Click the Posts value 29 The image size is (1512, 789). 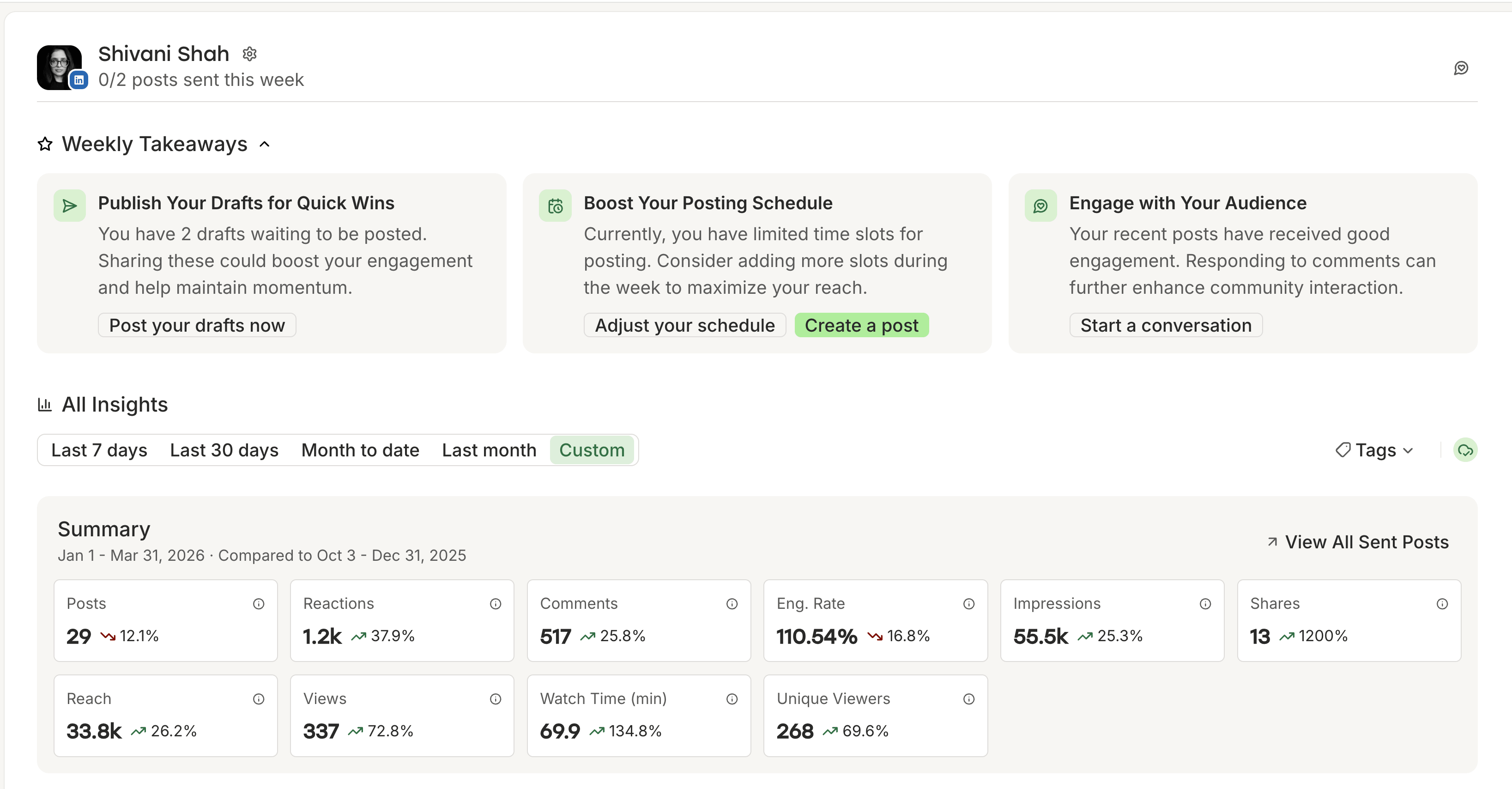[79, 637]
